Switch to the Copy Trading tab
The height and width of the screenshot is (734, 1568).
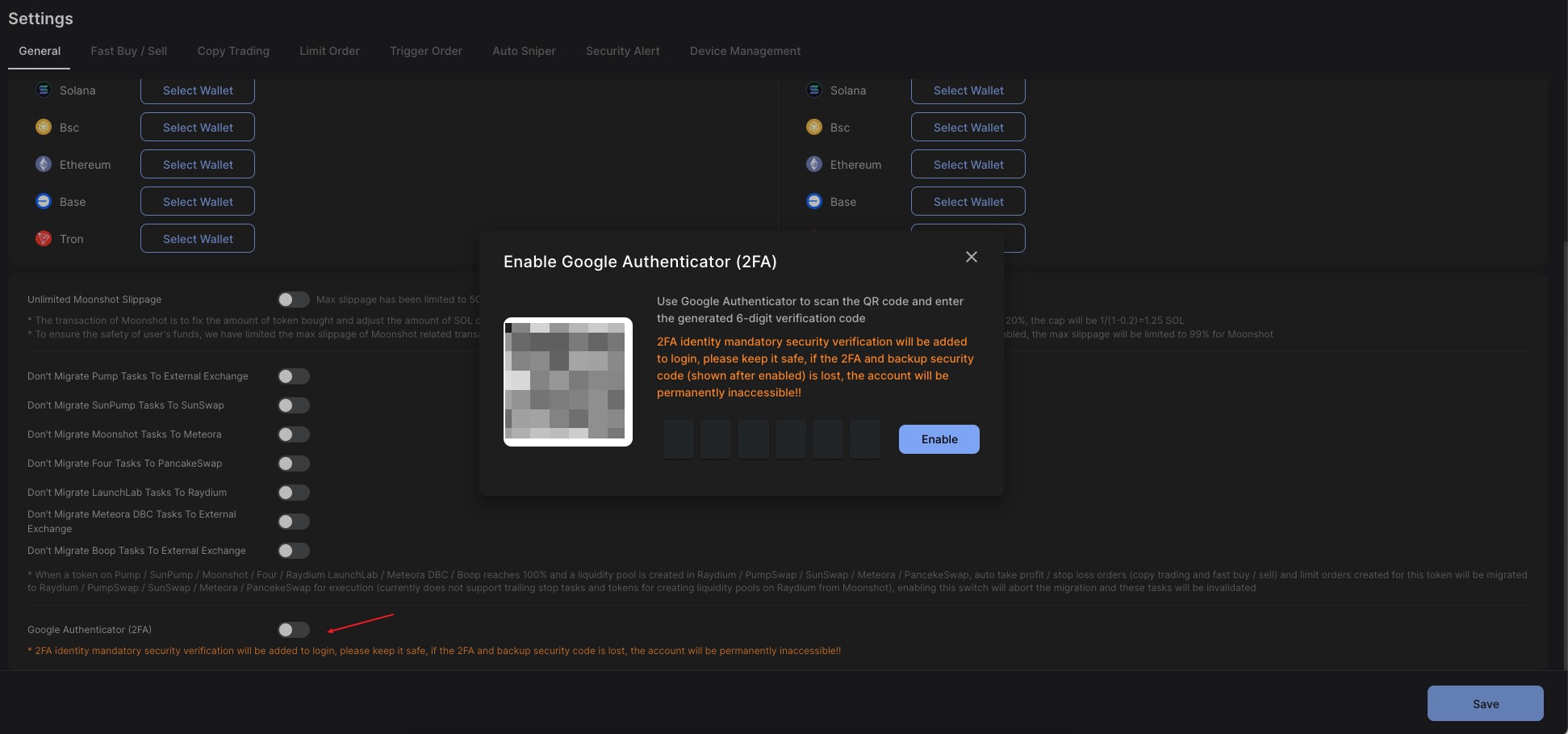click(x=233, y=51)
